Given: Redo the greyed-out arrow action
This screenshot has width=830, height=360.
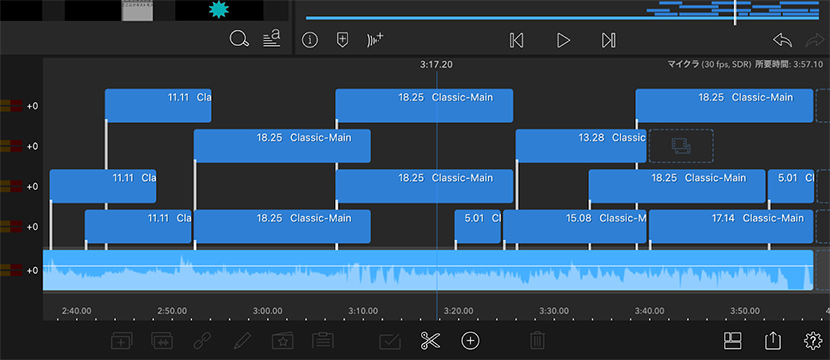Looking at the screenshot, I should click(814, 40).
